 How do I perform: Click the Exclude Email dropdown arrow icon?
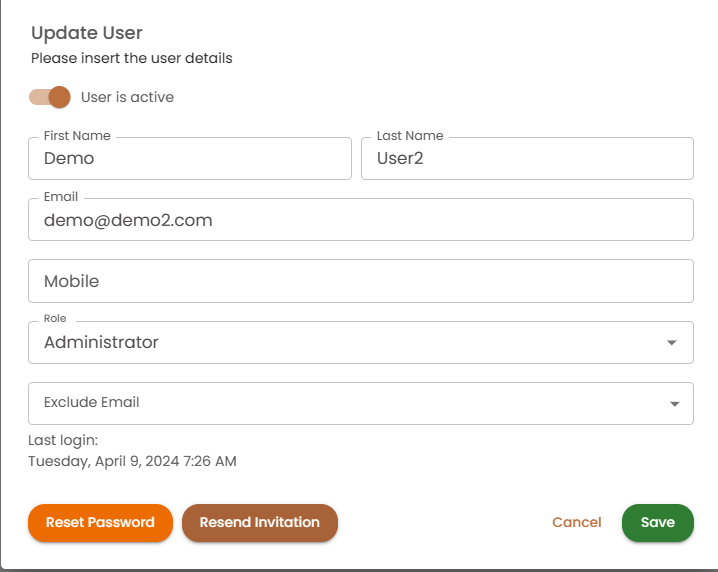(673, 404)
